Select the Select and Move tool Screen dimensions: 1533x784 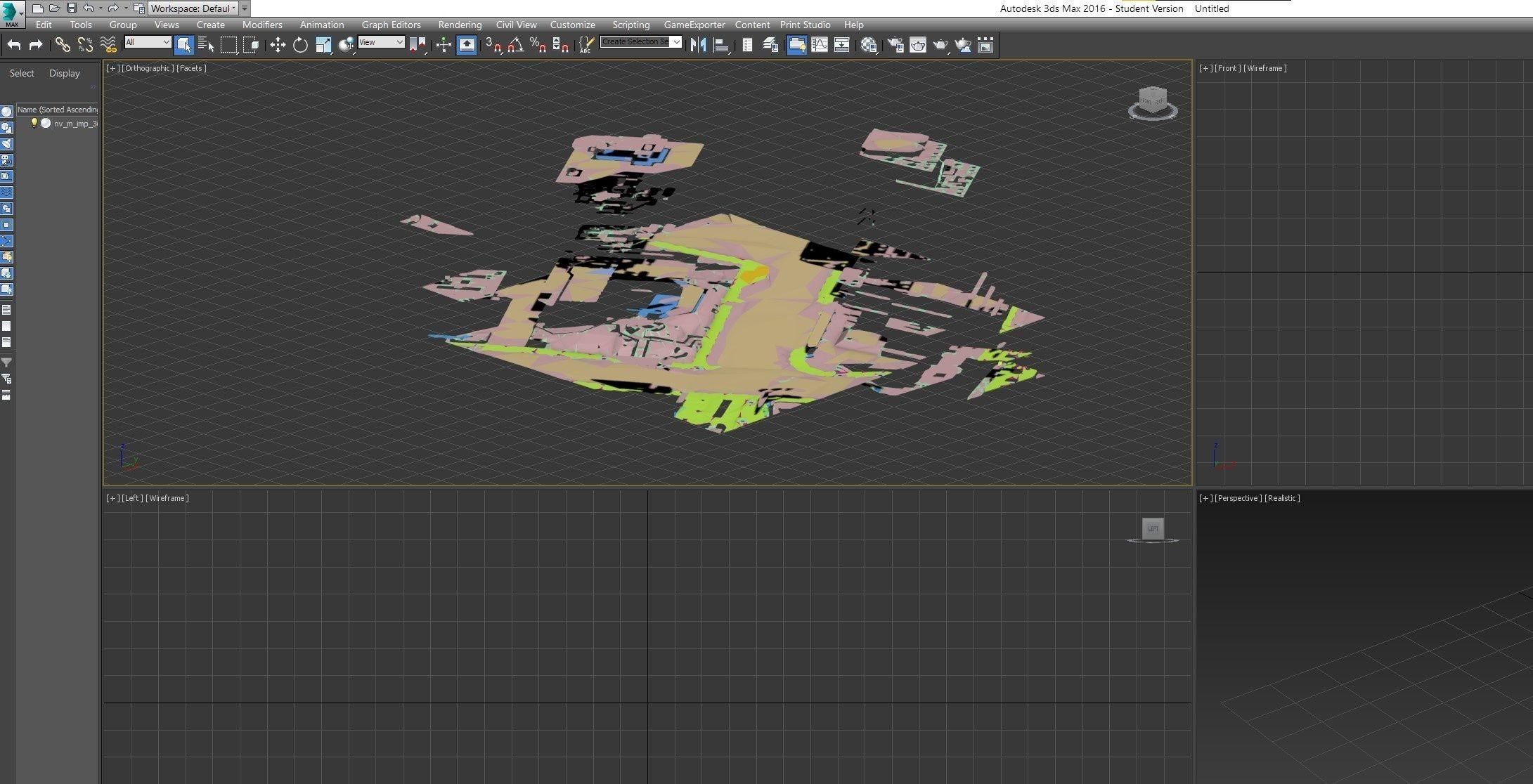click(x=278, y=45)
